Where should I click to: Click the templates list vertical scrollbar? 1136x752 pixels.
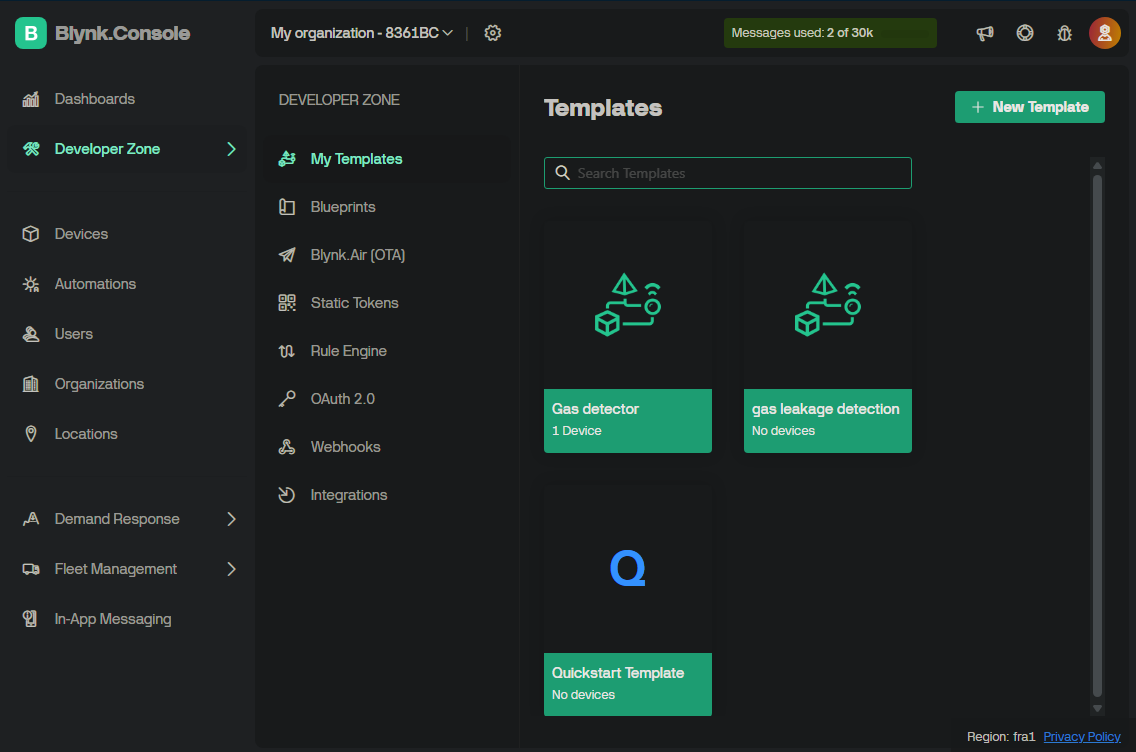[1097, 435]
